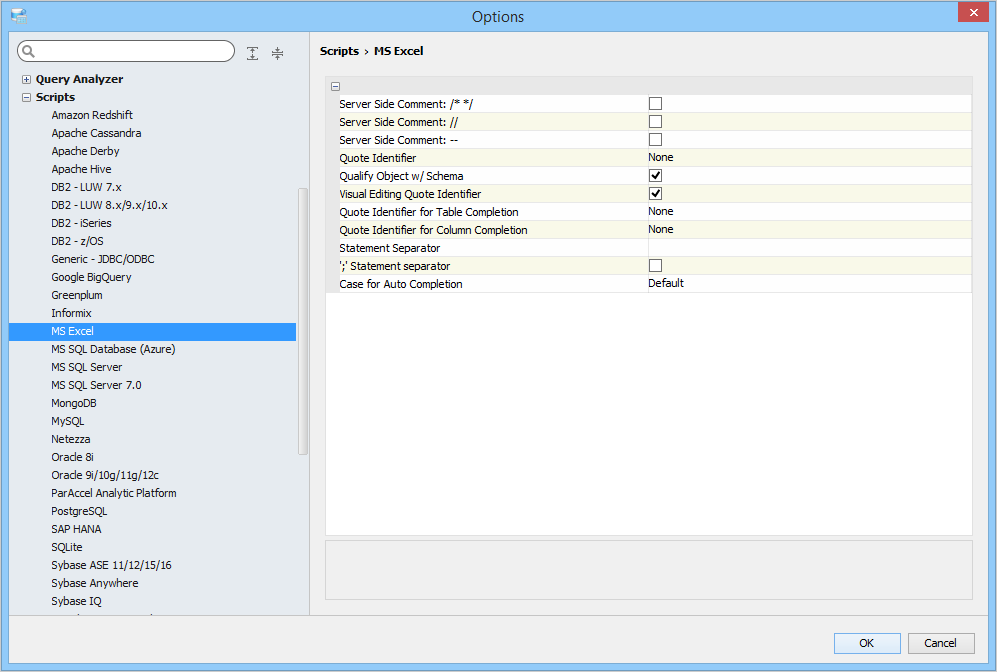The width and height of the screenshot is (997, 672).
Task: Select Apache Cassandra script options
Action: pos(96,133)
